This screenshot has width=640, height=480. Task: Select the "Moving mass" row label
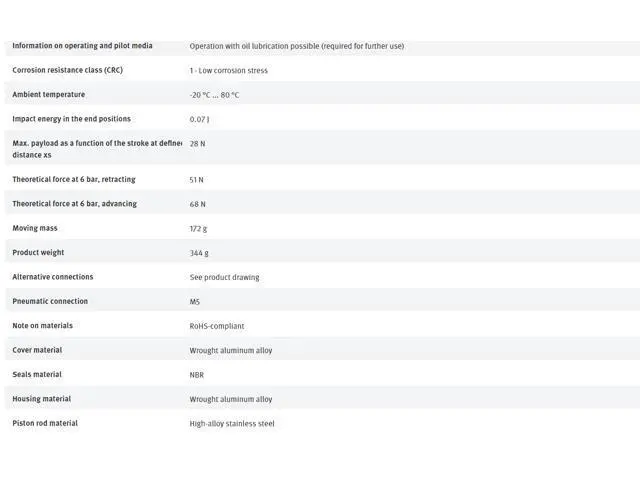click(35, 228)
